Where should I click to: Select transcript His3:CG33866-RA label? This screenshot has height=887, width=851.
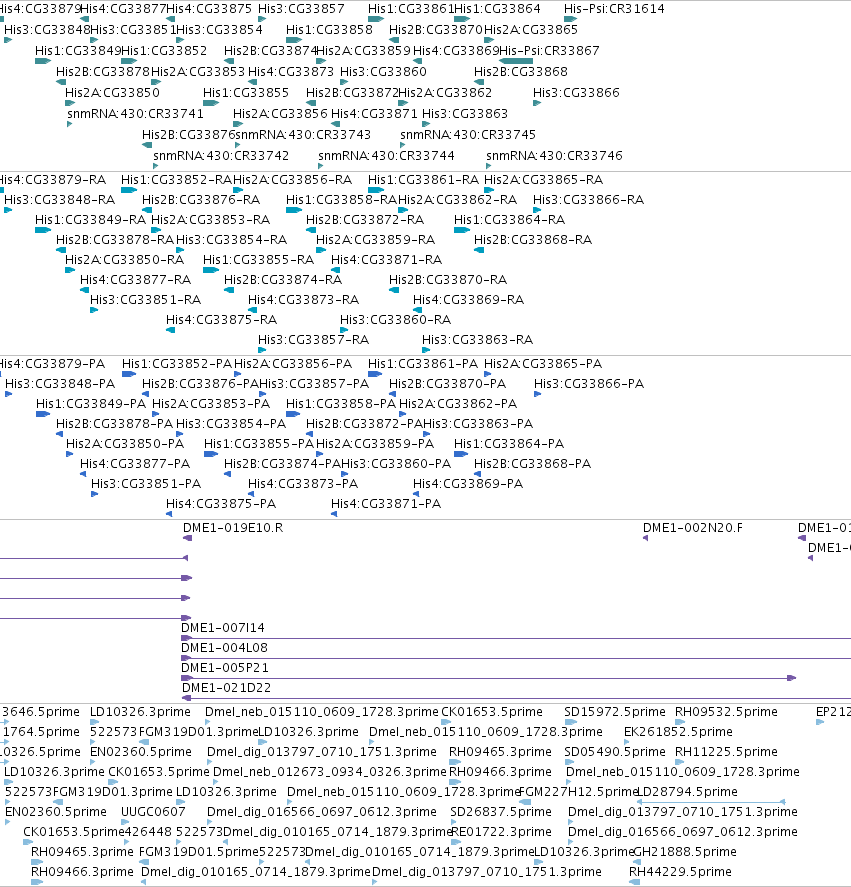pyautogui.click(x=588, y=200)
